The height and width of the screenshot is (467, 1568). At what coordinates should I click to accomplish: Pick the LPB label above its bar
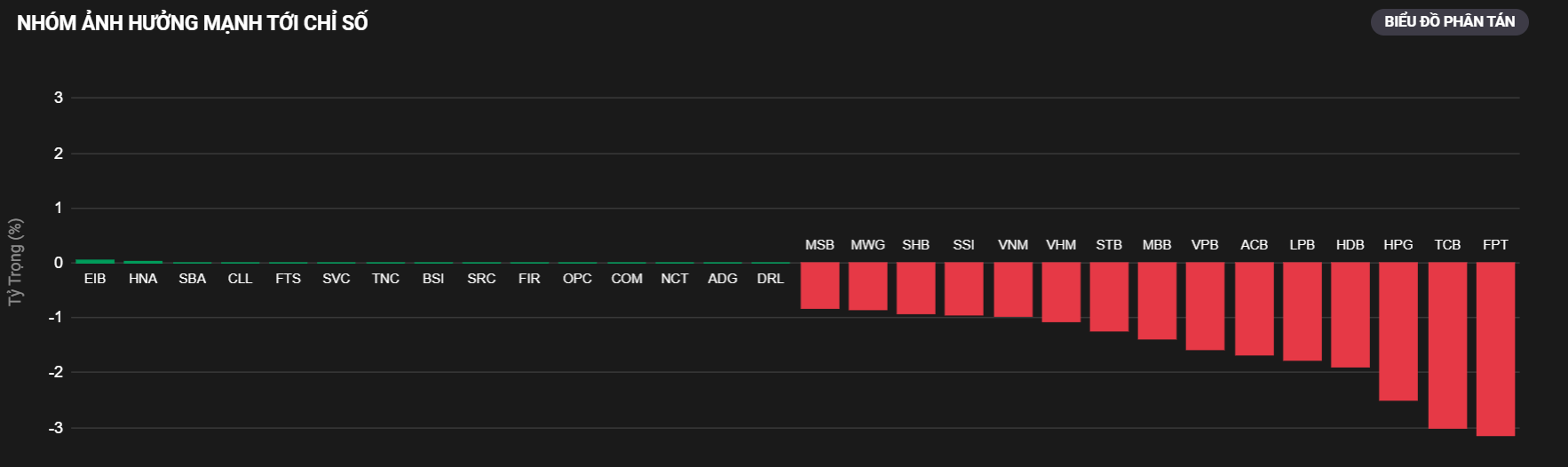1303,245
